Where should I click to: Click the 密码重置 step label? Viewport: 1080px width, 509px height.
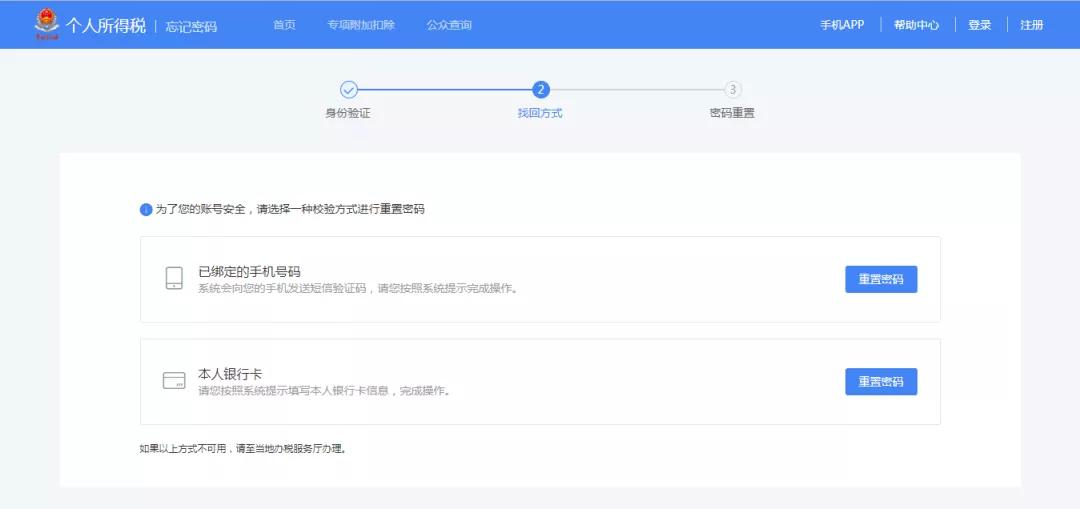[x=732, y=113]
